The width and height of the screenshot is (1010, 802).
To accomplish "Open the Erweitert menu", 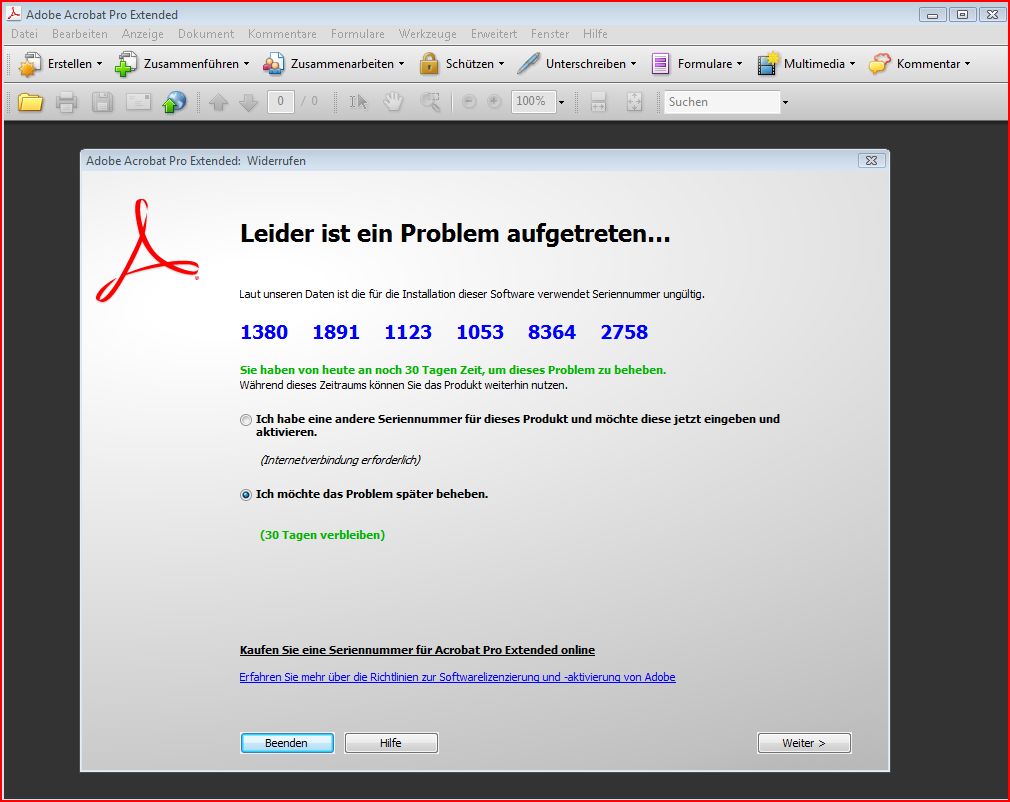I will 494,33.
